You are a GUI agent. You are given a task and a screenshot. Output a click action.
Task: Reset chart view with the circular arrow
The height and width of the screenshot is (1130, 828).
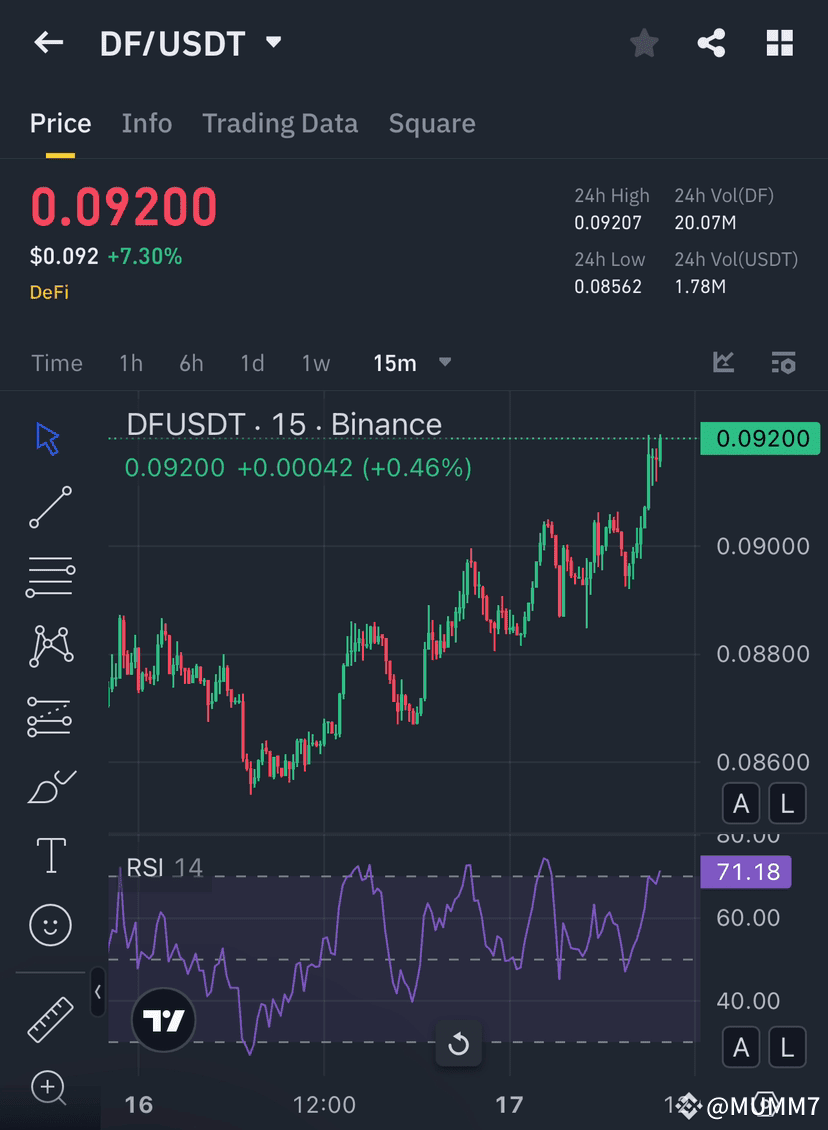pyautogui.click(x=458, y=1044)
